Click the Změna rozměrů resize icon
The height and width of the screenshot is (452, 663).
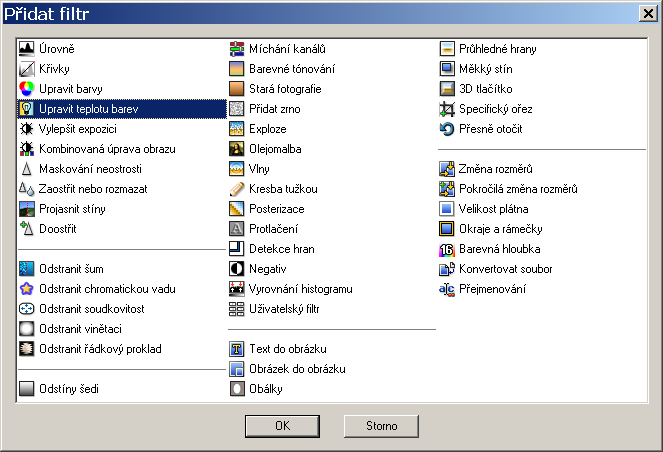(447, 169)
